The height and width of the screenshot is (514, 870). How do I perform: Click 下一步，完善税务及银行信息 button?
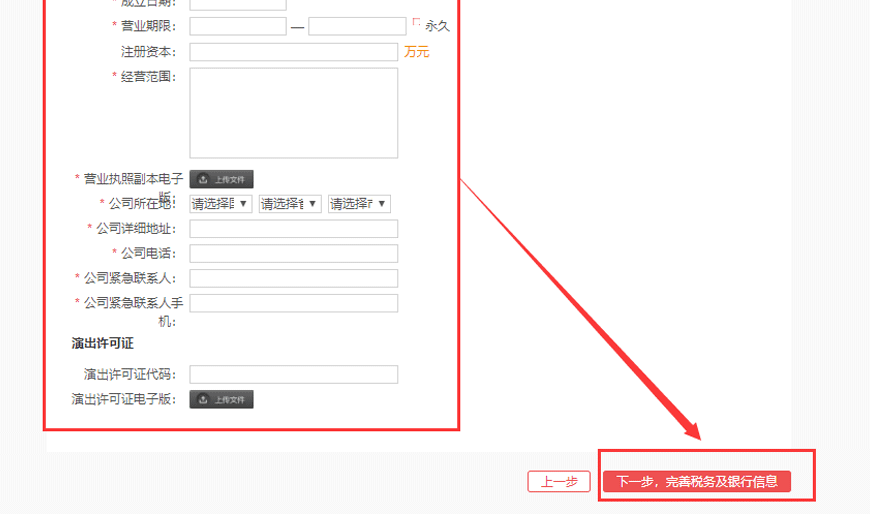[x=697, y=481]
